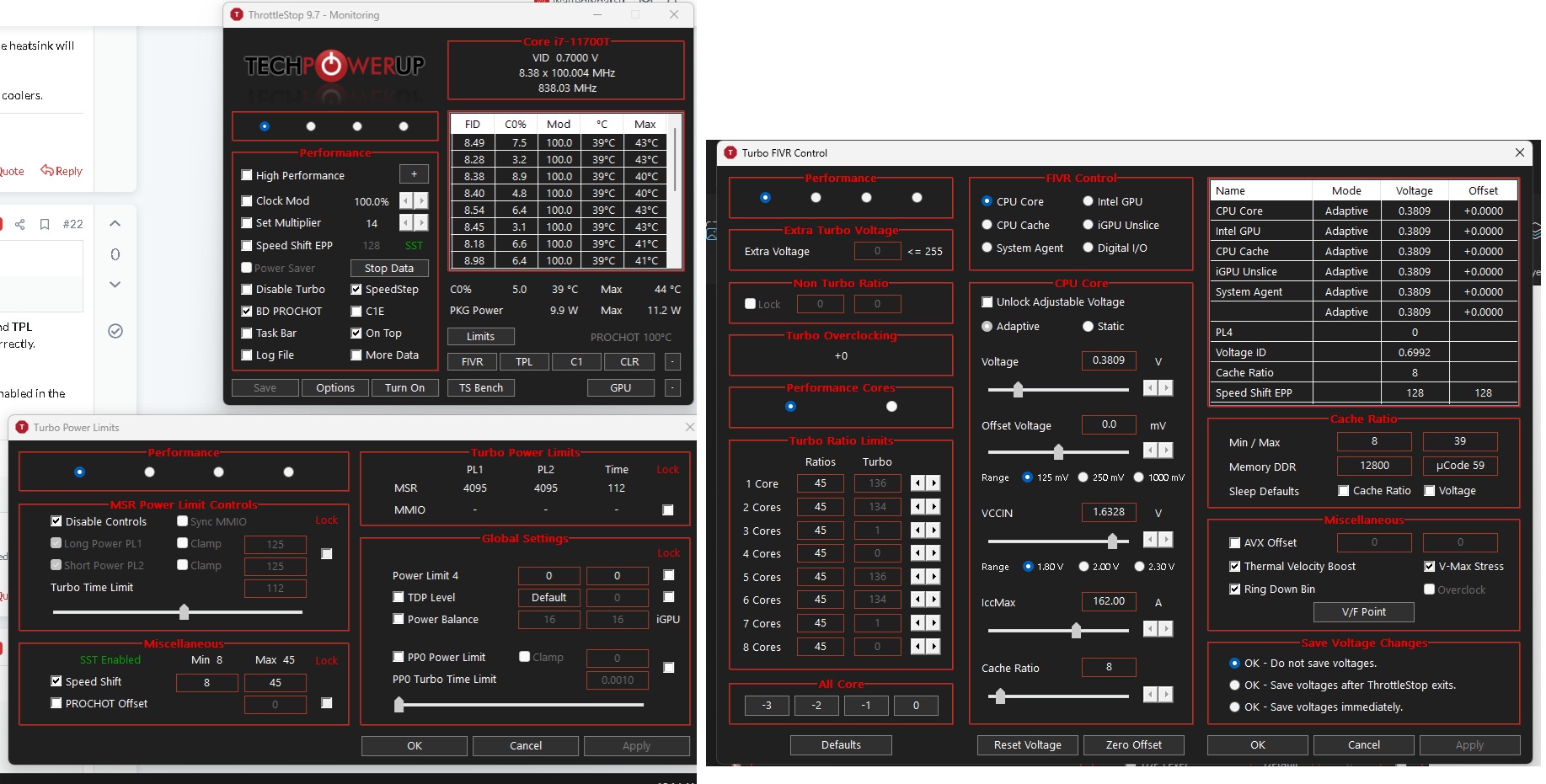Click the Reply link in the forum post

[x=62, y=171]
